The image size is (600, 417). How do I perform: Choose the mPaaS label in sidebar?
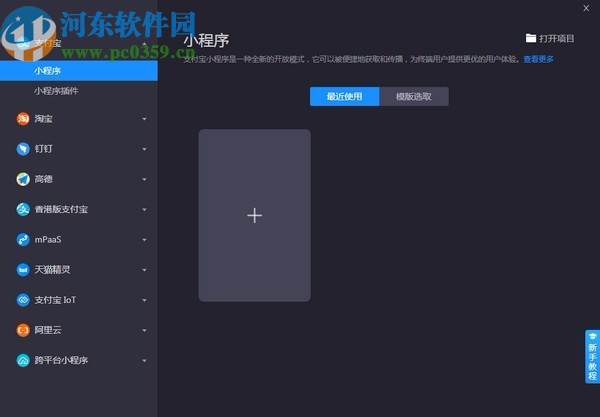tap(48, 239)
